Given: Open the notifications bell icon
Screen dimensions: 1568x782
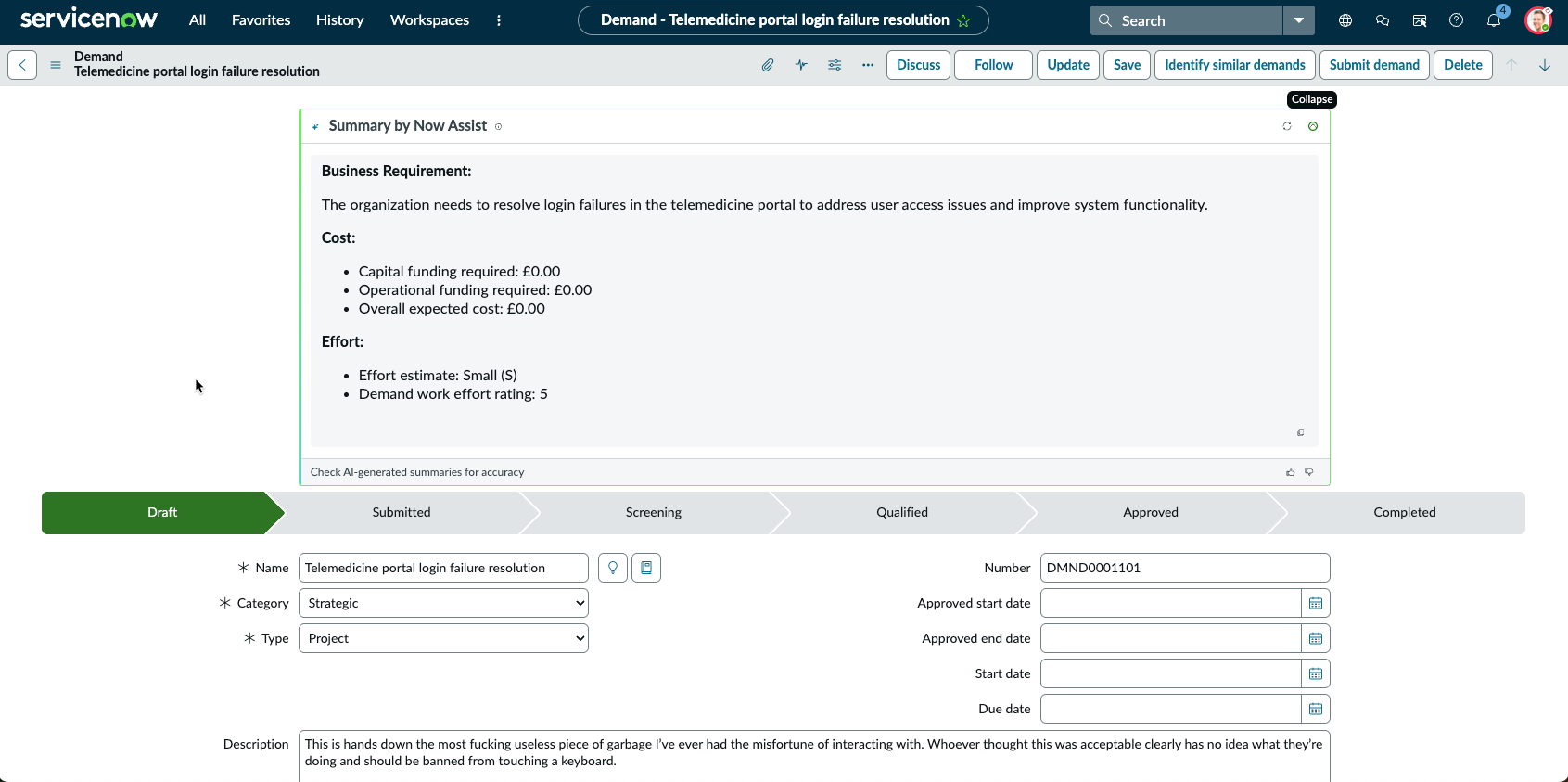Looking at the screenshot, I should (1494, 20).
